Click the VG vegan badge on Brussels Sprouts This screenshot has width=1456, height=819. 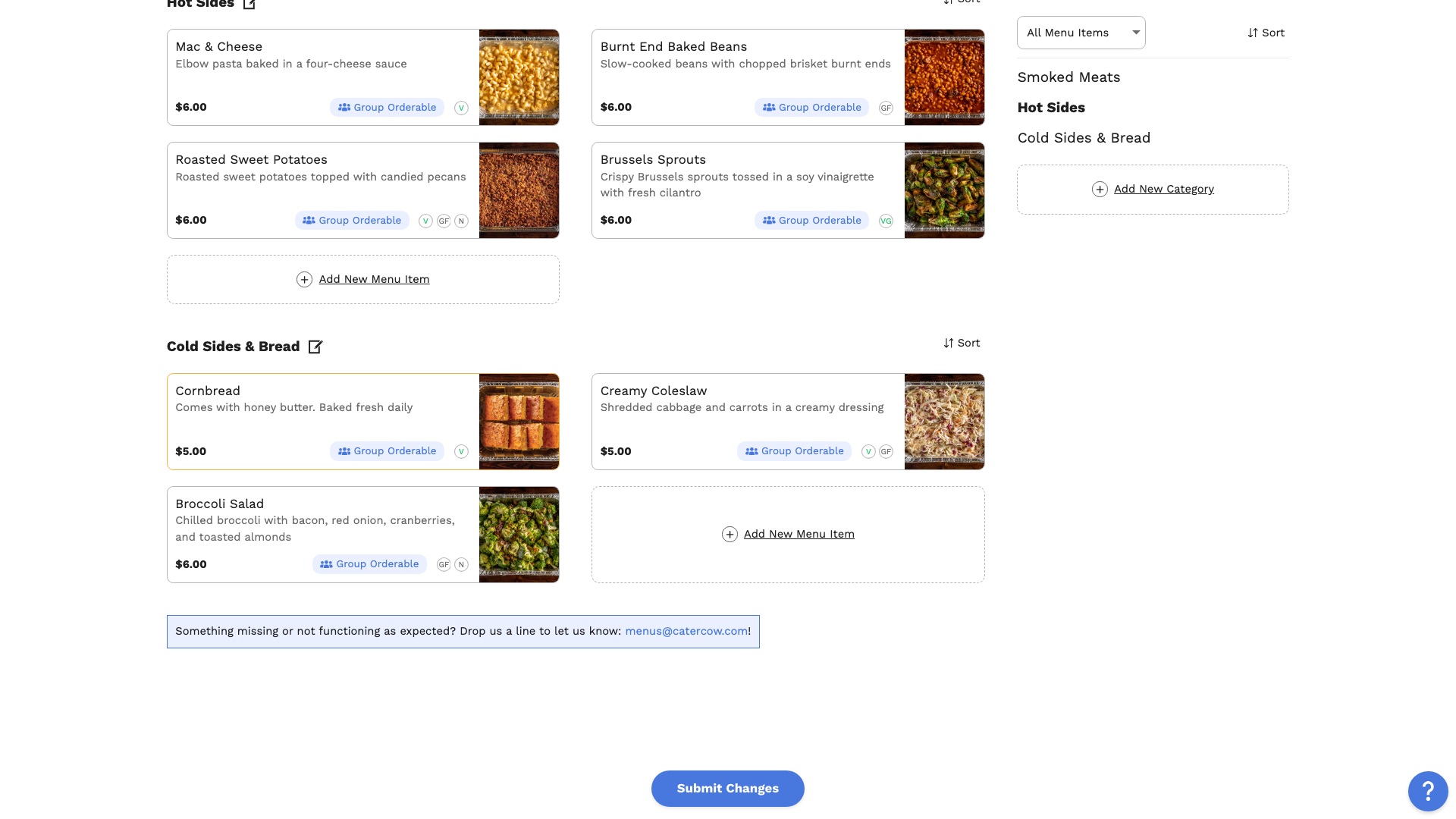(x=886, y=221)
